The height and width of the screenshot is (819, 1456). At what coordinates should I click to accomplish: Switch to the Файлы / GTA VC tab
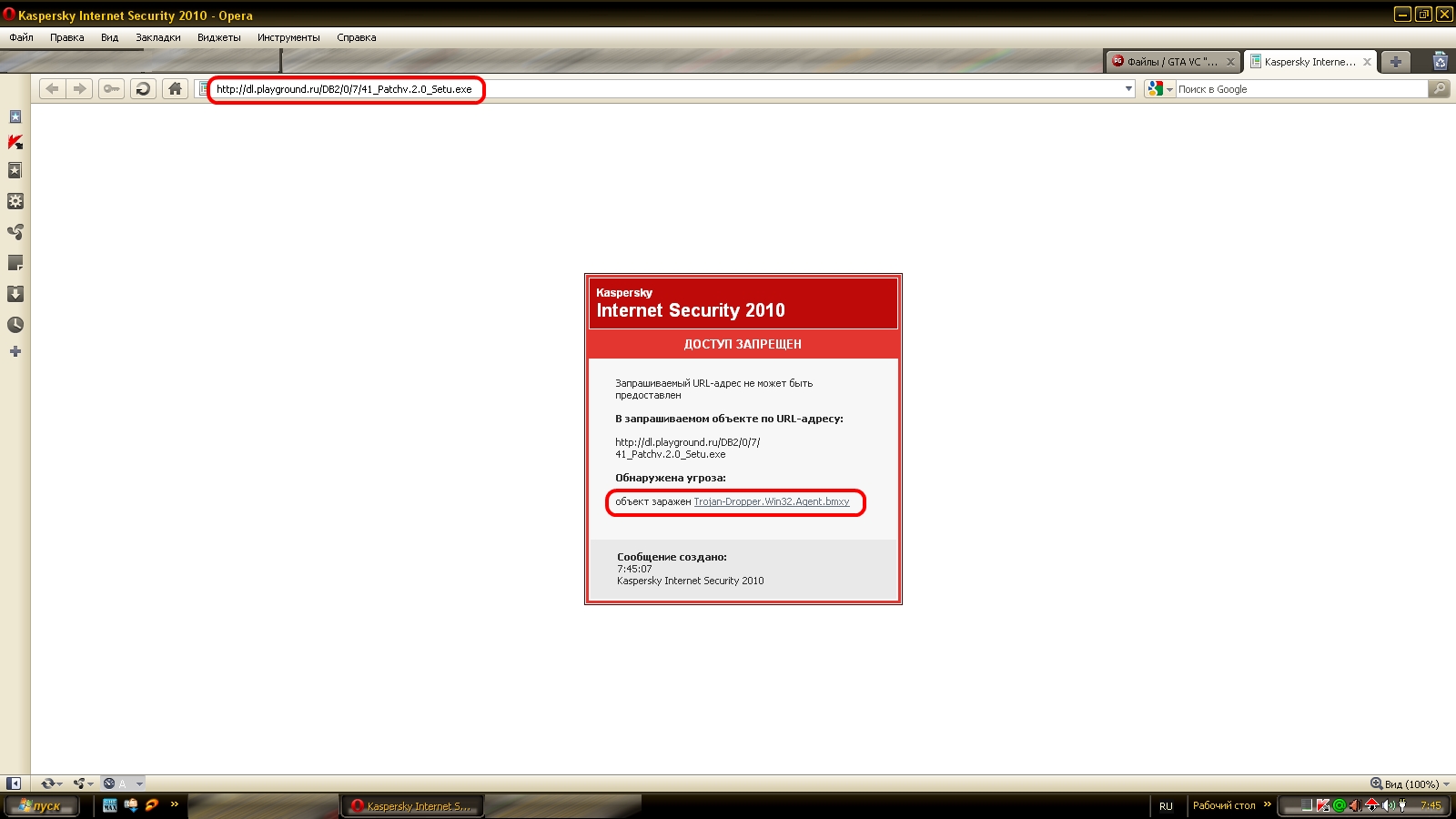tap(1173, 62)
